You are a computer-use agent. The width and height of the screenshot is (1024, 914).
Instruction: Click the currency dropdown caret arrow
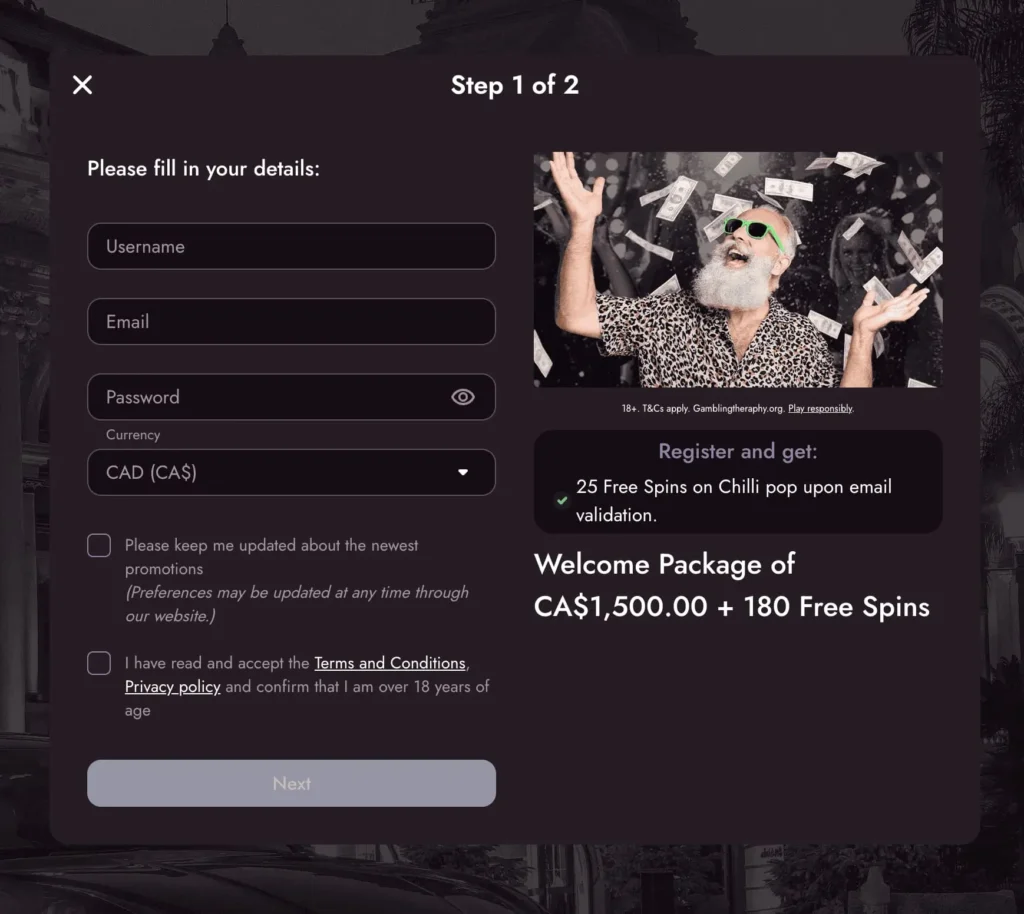463,472
